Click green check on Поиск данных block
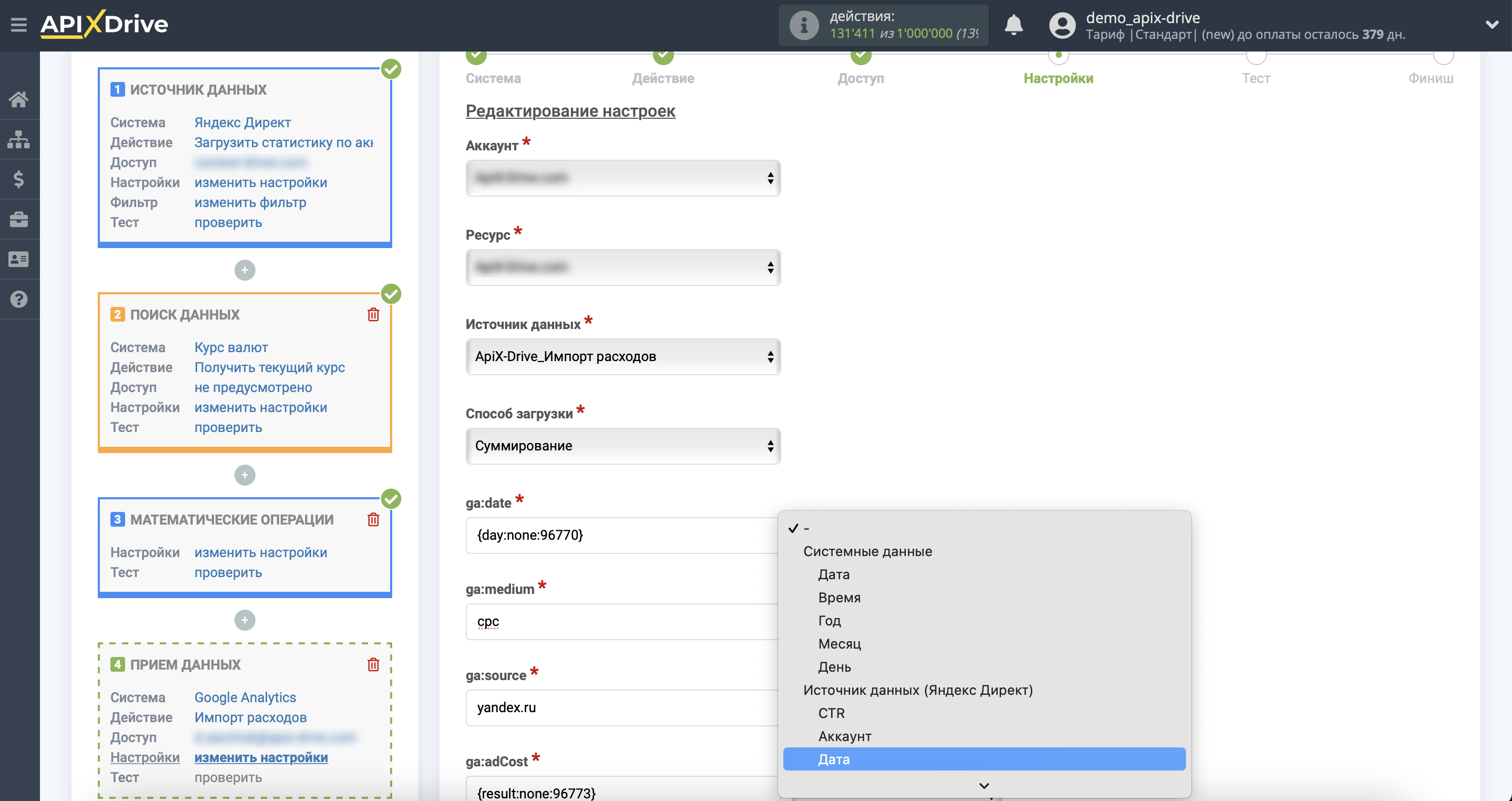Screen dimensions: 1512x801 pyautogui.click(x=391, y=294)
